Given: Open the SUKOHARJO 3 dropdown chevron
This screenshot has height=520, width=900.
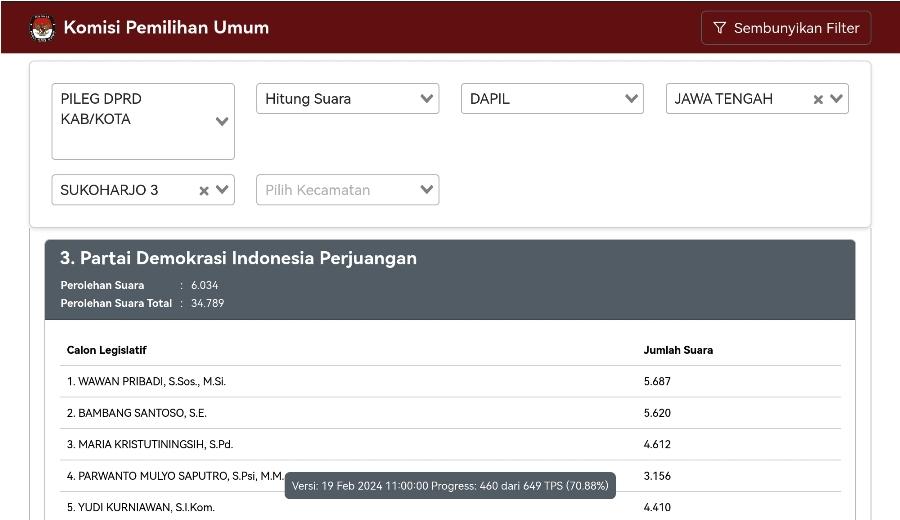Looking at the screenshot, I should [222, 189].
